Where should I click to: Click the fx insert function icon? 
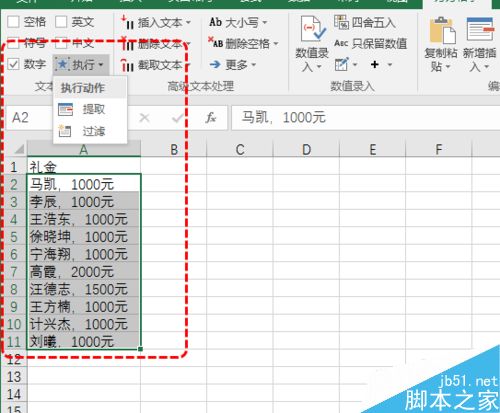[x=211, y=118]
